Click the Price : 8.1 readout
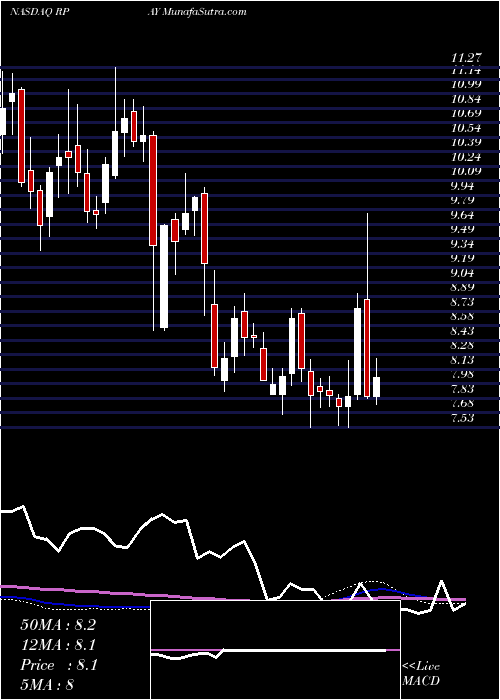Screen dimensions: 500x700 (x=58, y=665)
